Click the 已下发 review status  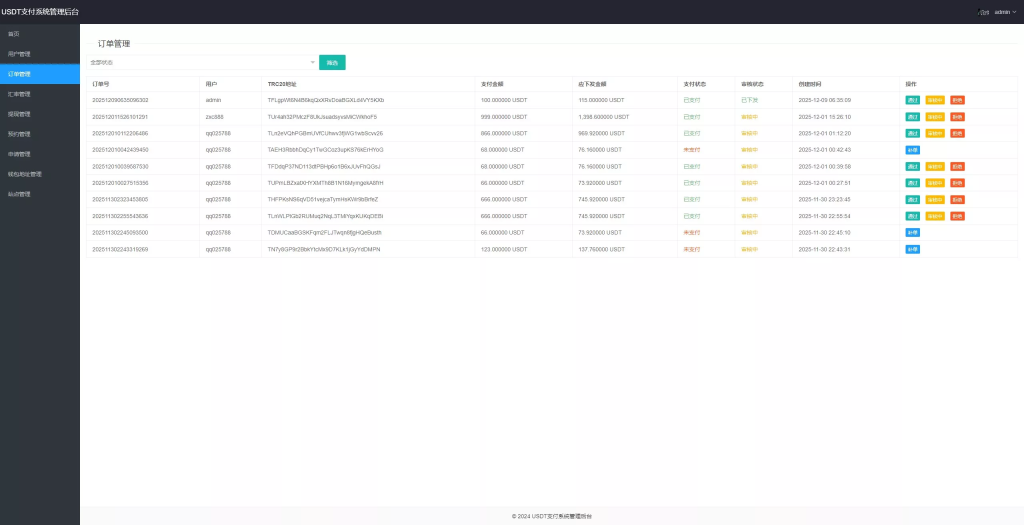point(750,100)
